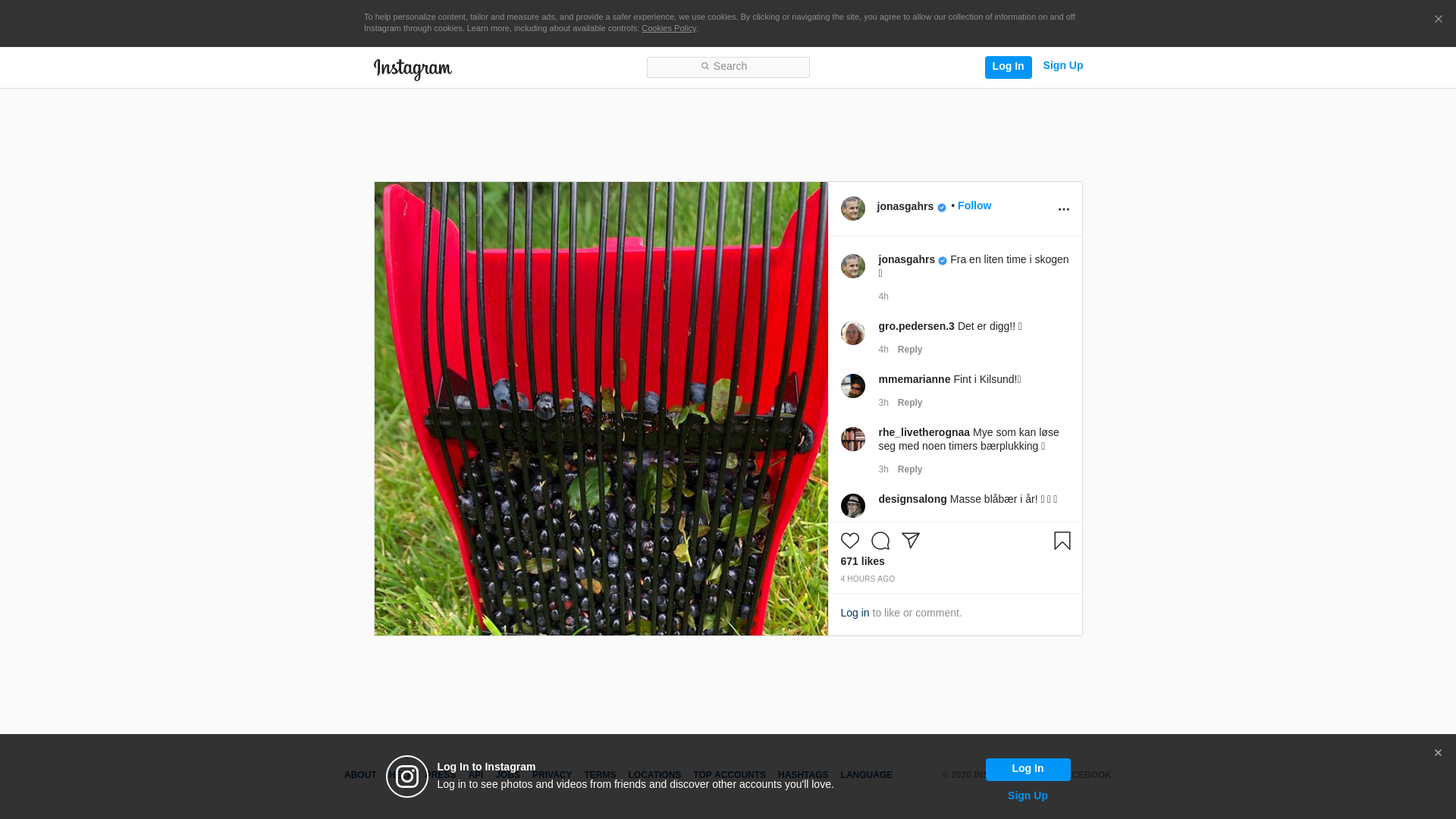This screenshot has width=1456, height=819.
Task: Open mmemarianne profile picture
Action: point(853,386)
